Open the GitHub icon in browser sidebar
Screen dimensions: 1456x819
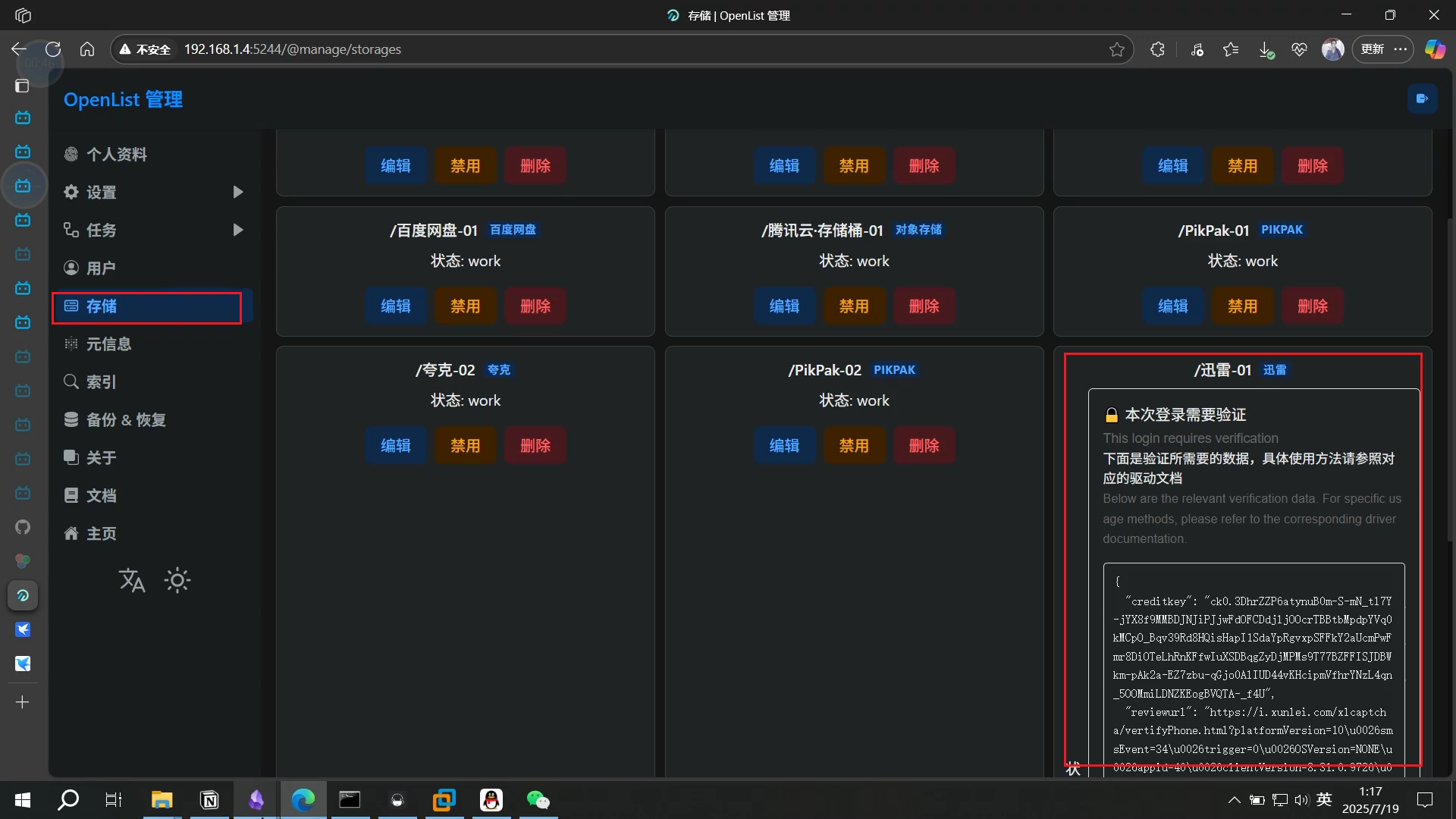(x=23, y=527)
